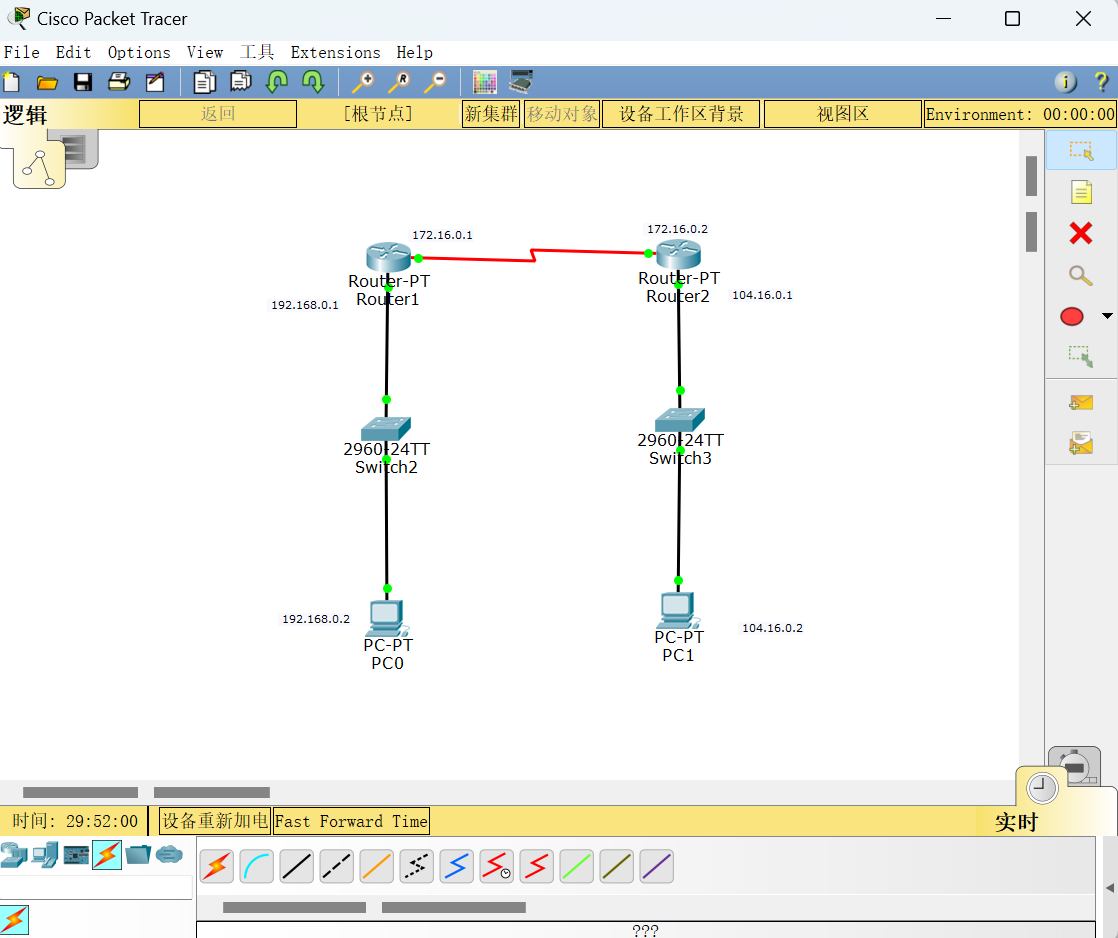Redo with the right green arrow icon
The image size is (1118, 938).
[313, 82]
